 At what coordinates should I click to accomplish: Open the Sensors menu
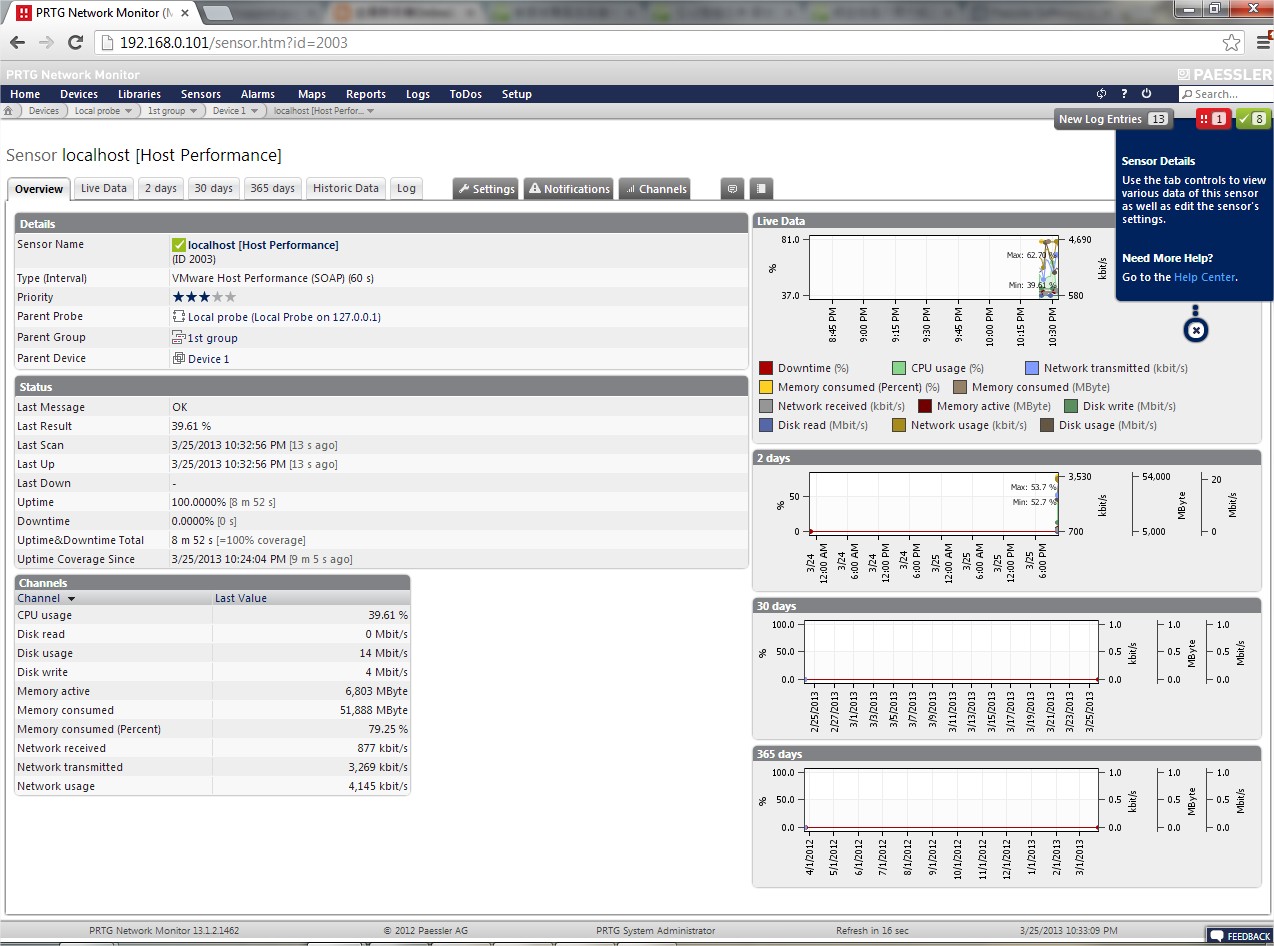coord(201,94)
